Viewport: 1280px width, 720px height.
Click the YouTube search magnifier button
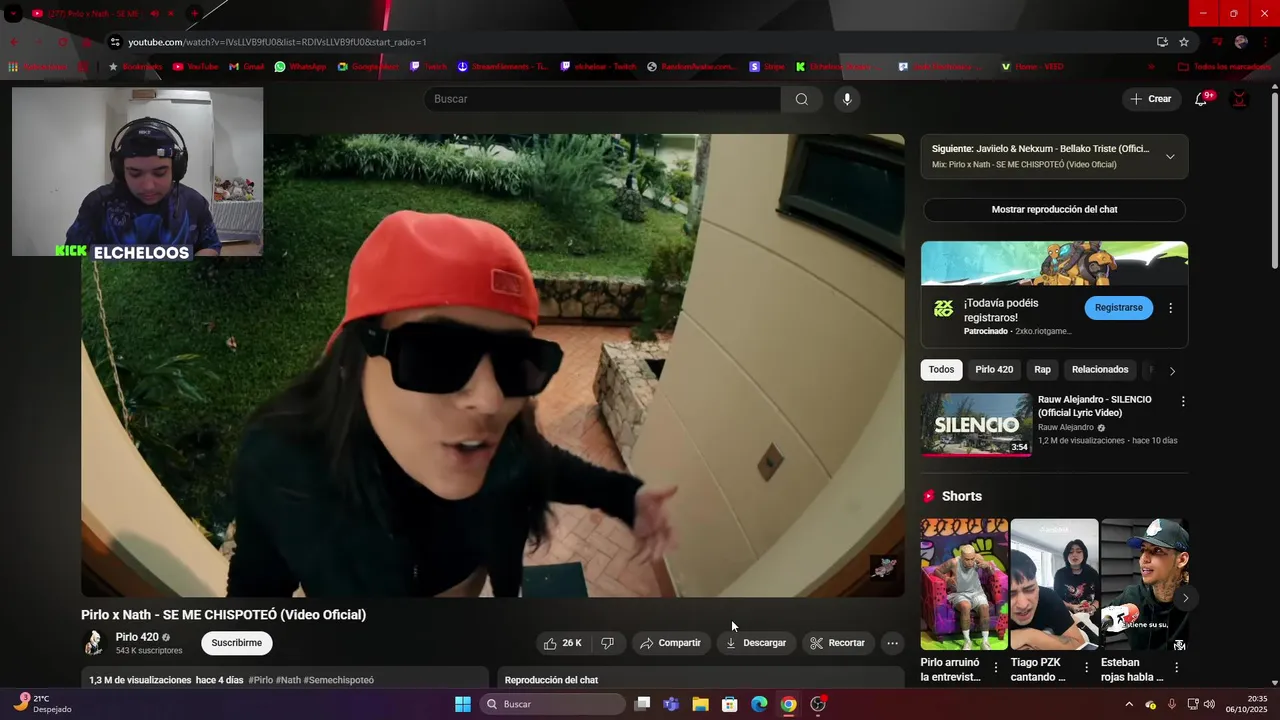802,99
